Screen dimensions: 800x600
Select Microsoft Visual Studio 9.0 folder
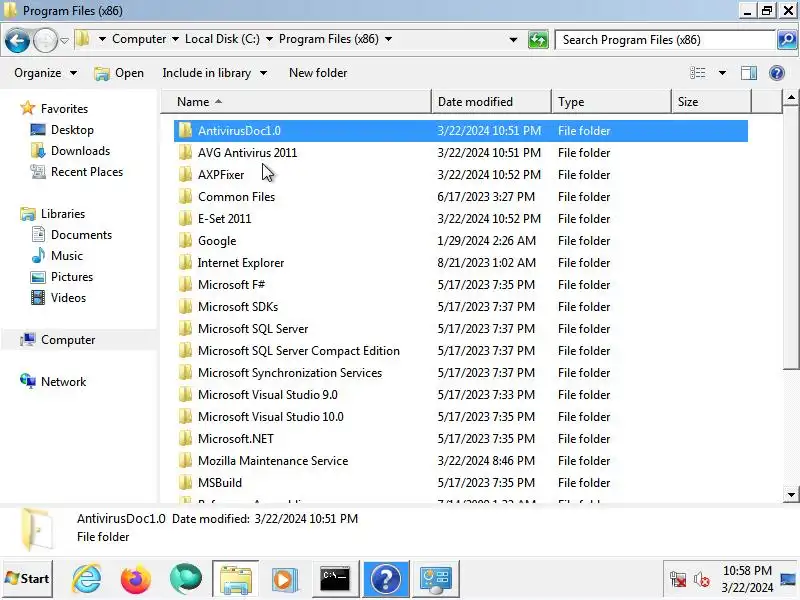[x=461, y=394]
